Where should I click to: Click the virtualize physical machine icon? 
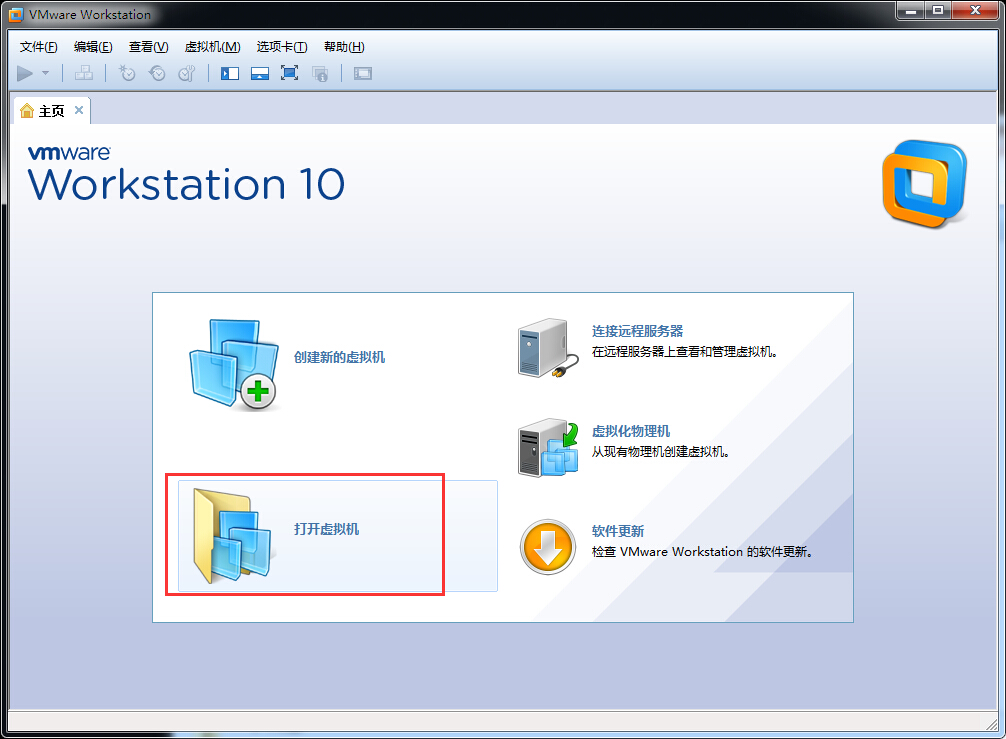548,448
